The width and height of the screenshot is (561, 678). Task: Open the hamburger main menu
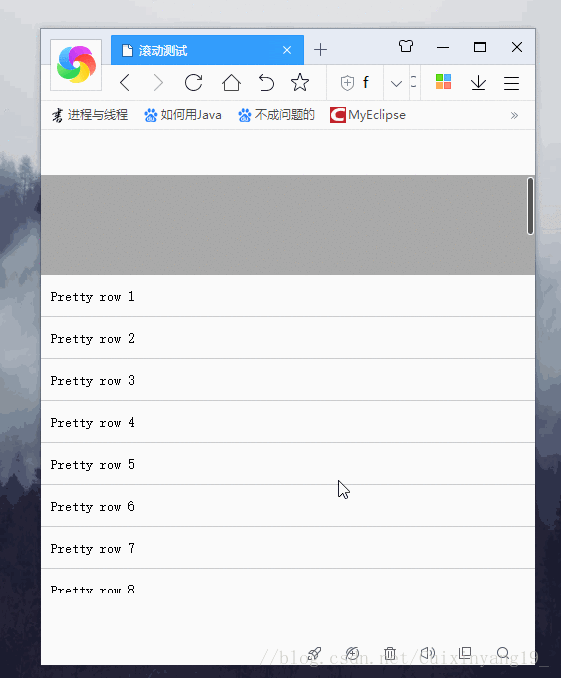tap(511, 83)
